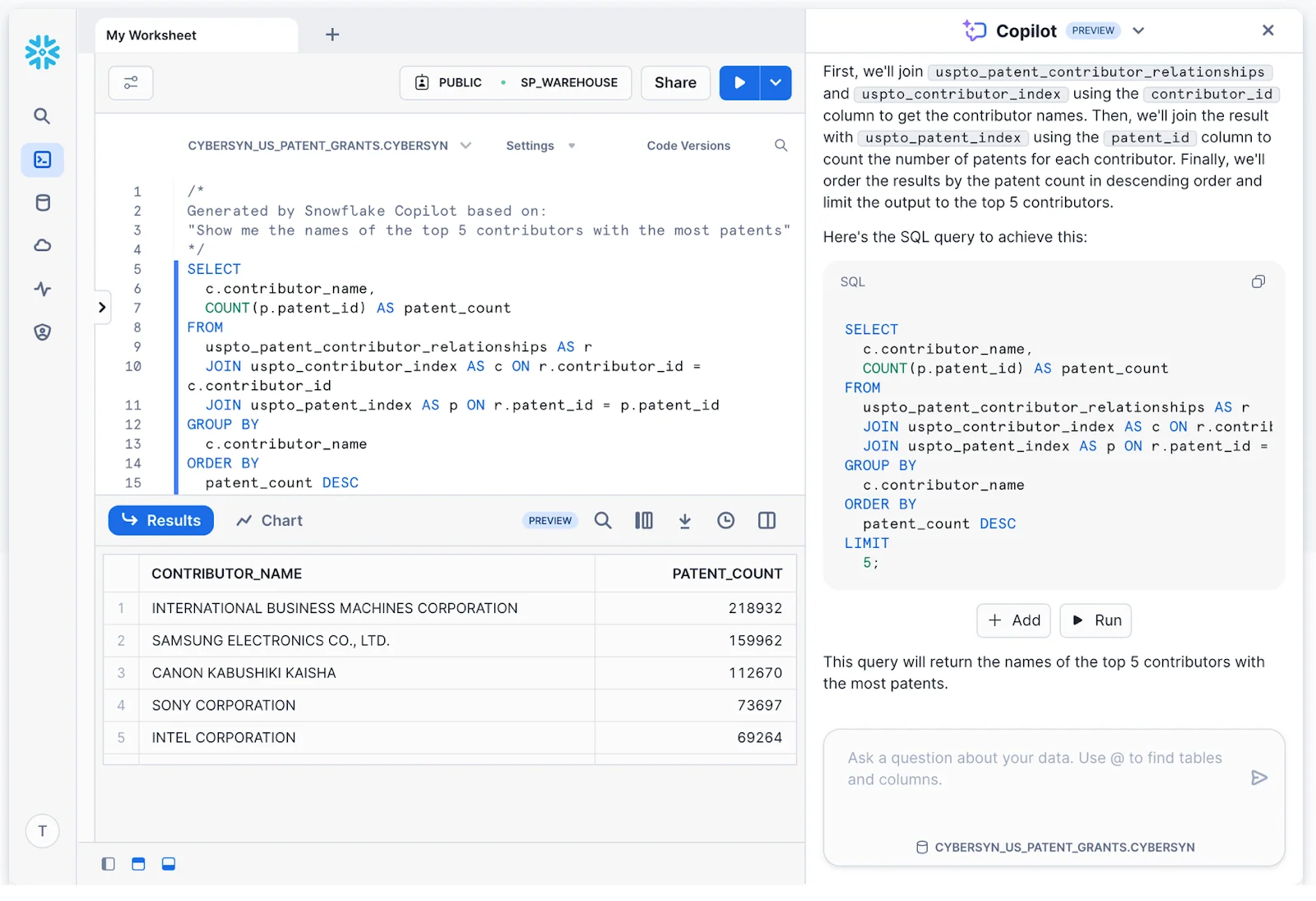Send the Copilot question
1316x901 pixels.
(x=1258, y=778)
